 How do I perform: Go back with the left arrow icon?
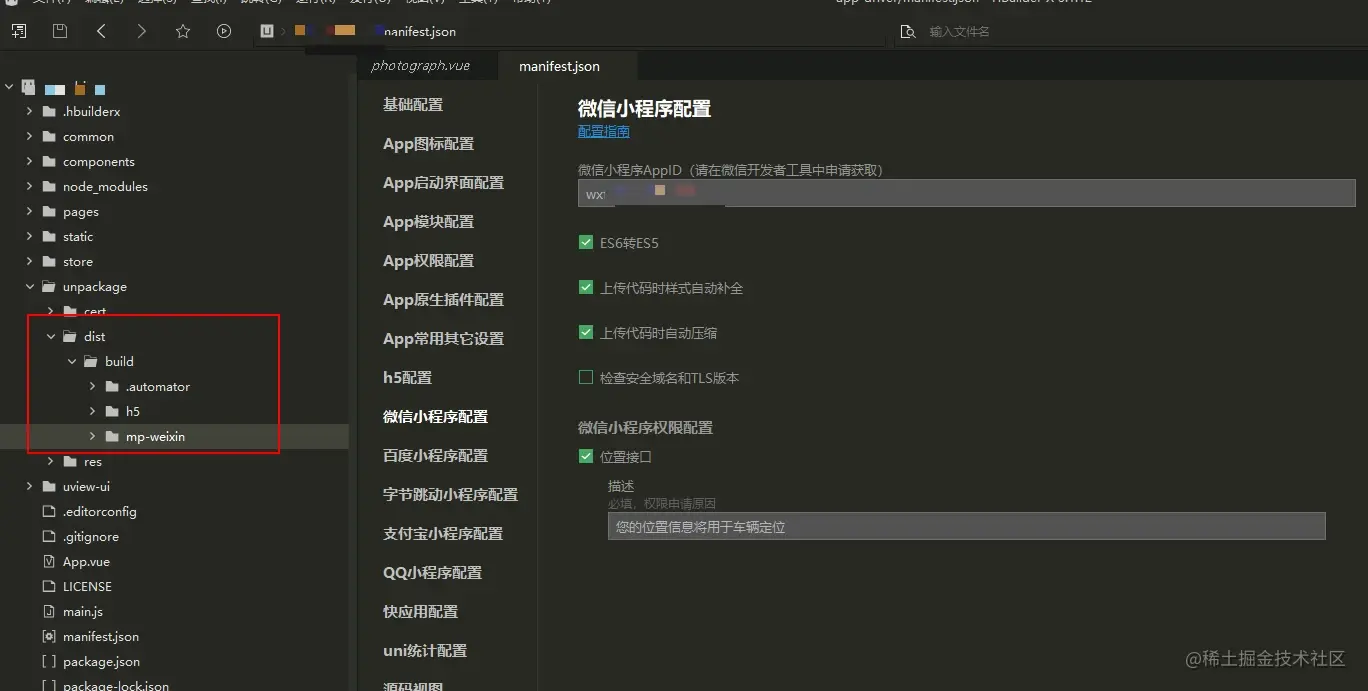(x=101, y=31)
